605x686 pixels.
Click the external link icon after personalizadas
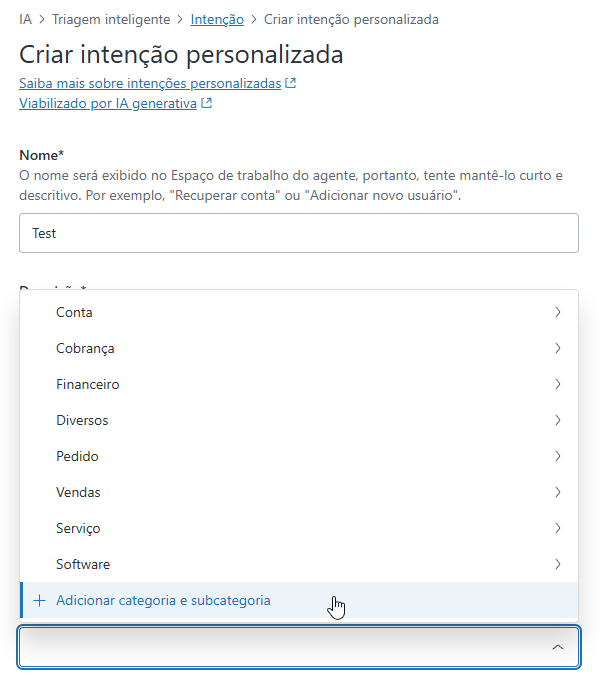290,83
